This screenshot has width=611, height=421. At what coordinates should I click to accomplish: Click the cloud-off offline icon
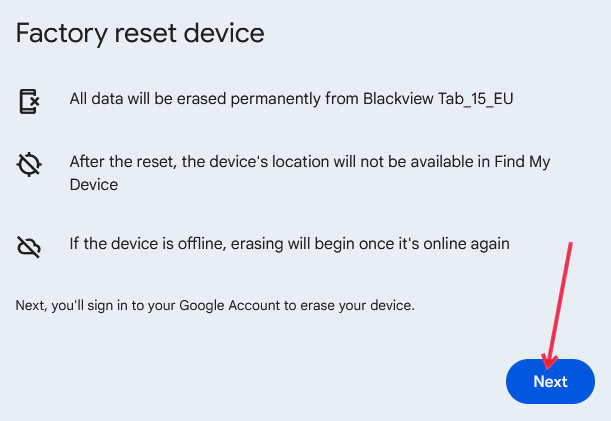pos(29,245)
